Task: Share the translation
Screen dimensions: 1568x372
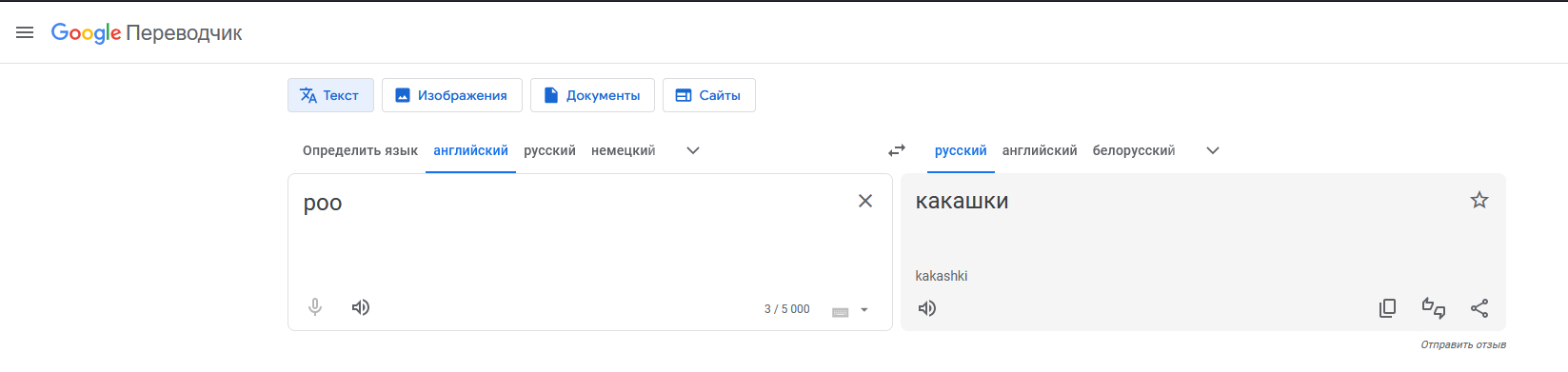Action: 1479,308
